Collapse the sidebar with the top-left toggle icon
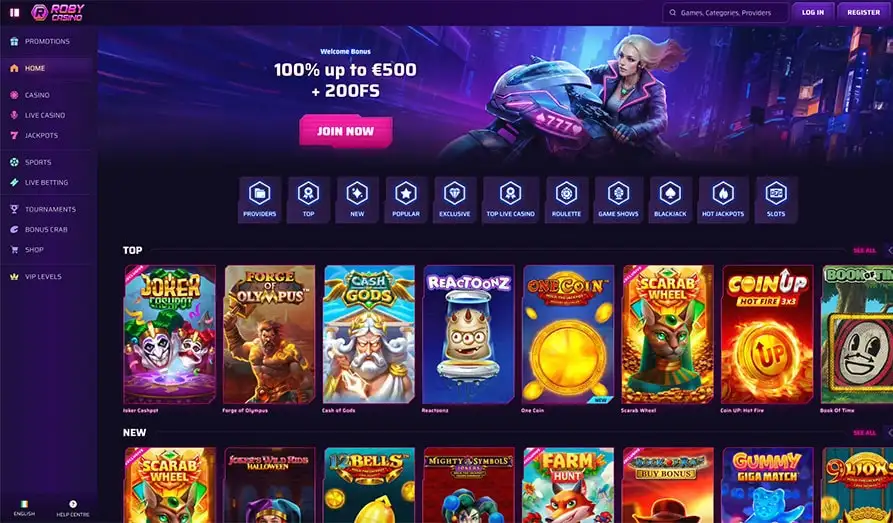Image resolution: width=893 pixels, height=523 pixels. pyautogui.click(x=15, y=12)
